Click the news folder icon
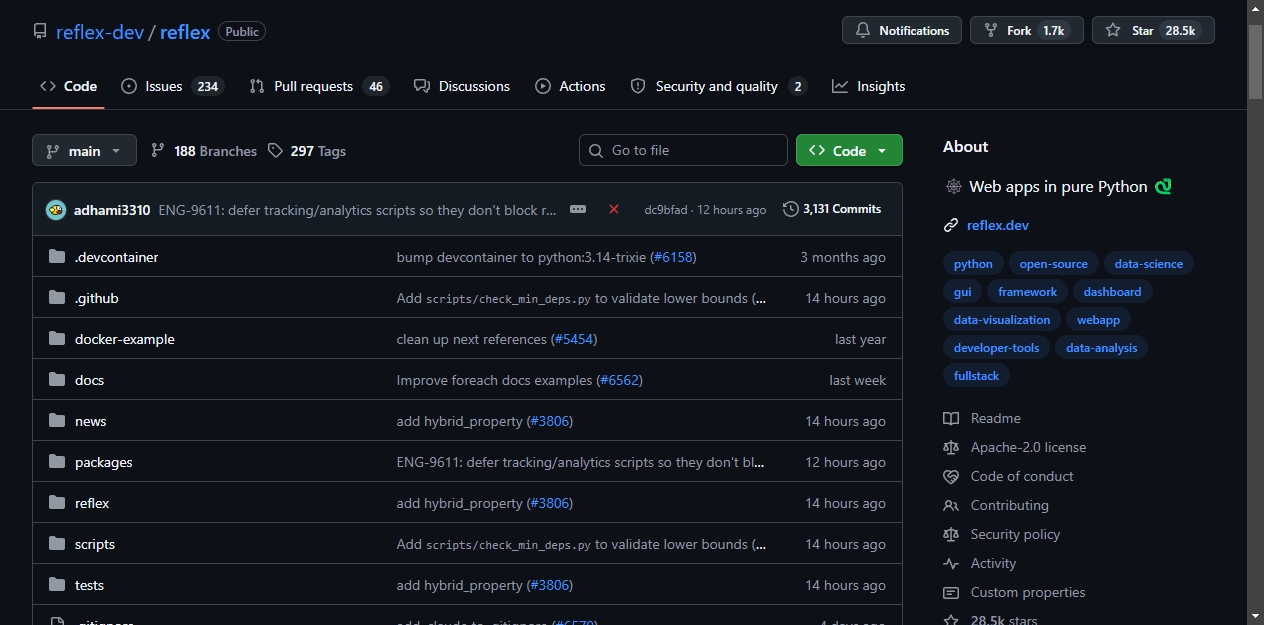 tap(57, 421)
